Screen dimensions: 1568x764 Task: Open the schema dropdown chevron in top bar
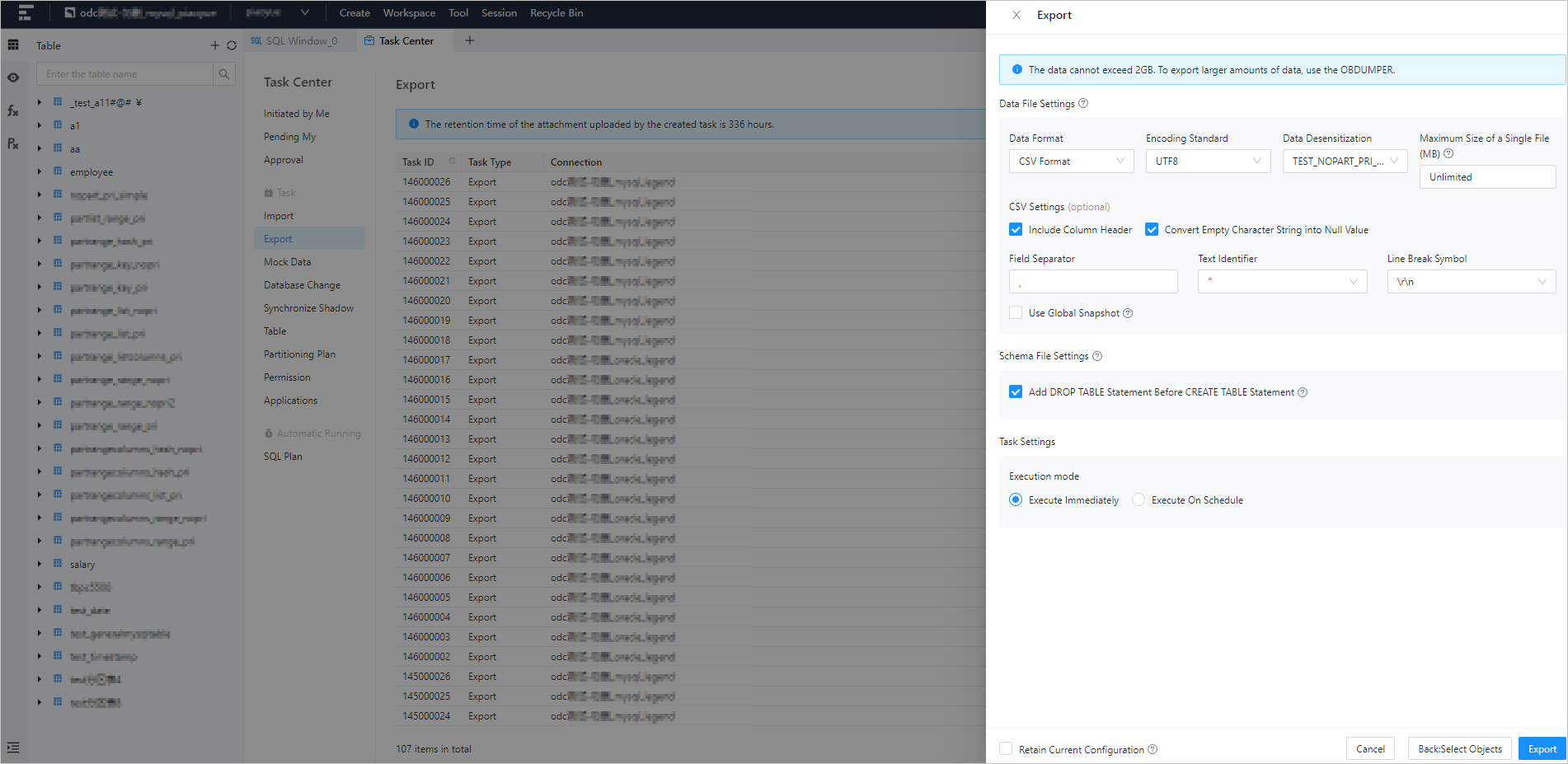305,12
